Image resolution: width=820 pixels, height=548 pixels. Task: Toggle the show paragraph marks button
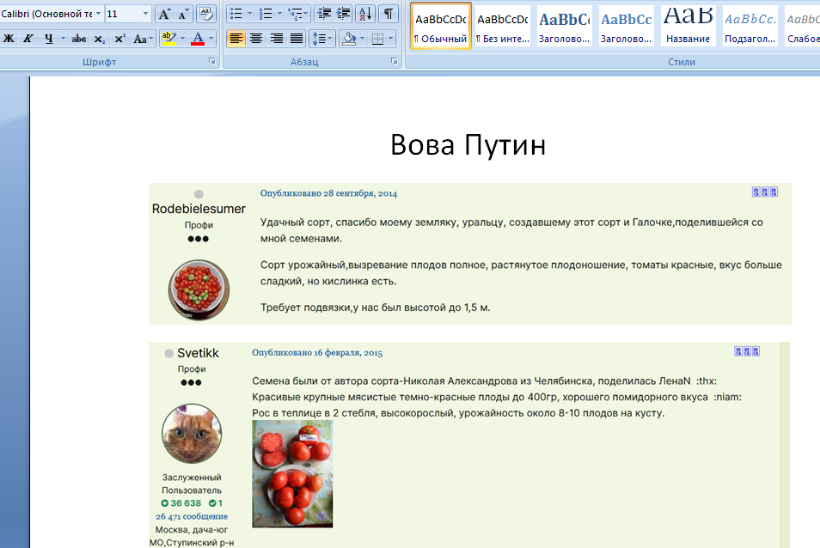click(x=388, y=14)
